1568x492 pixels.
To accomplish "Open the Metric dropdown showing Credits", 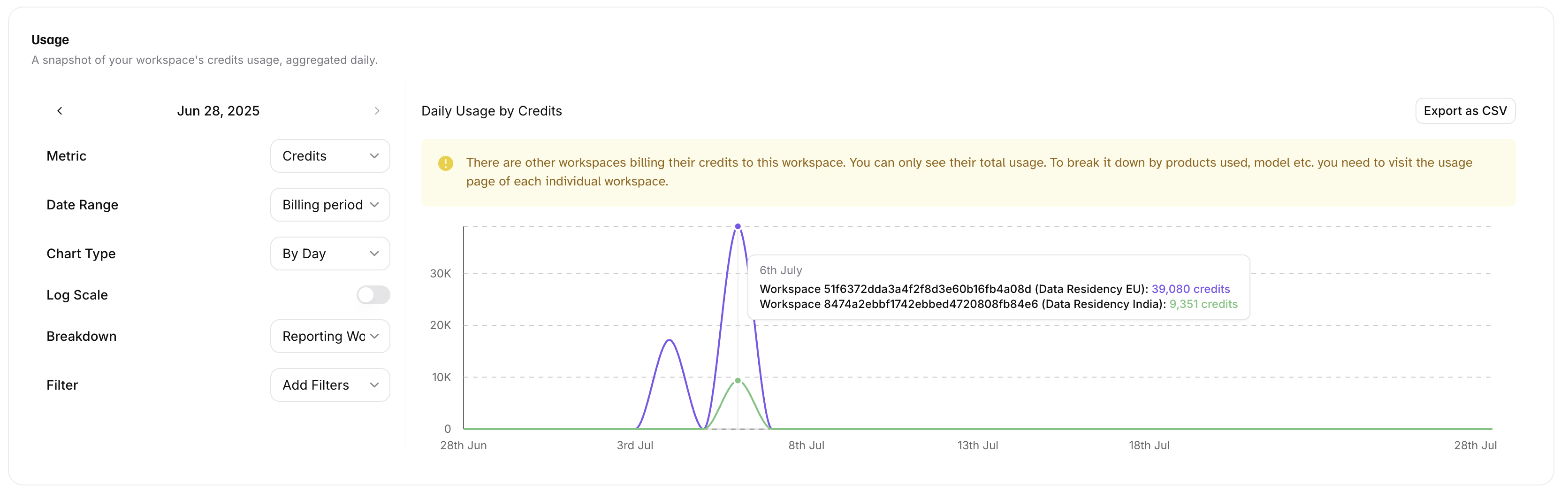I will [x=330, y=156].
